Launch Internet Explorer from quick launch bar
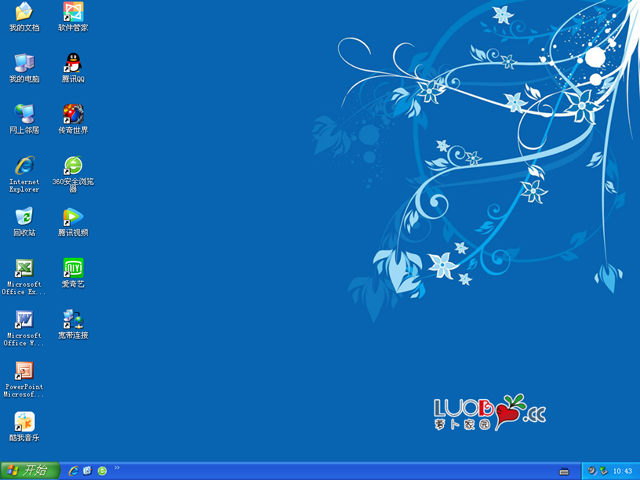This screenshot has height=480, width=640. point(73,471)
